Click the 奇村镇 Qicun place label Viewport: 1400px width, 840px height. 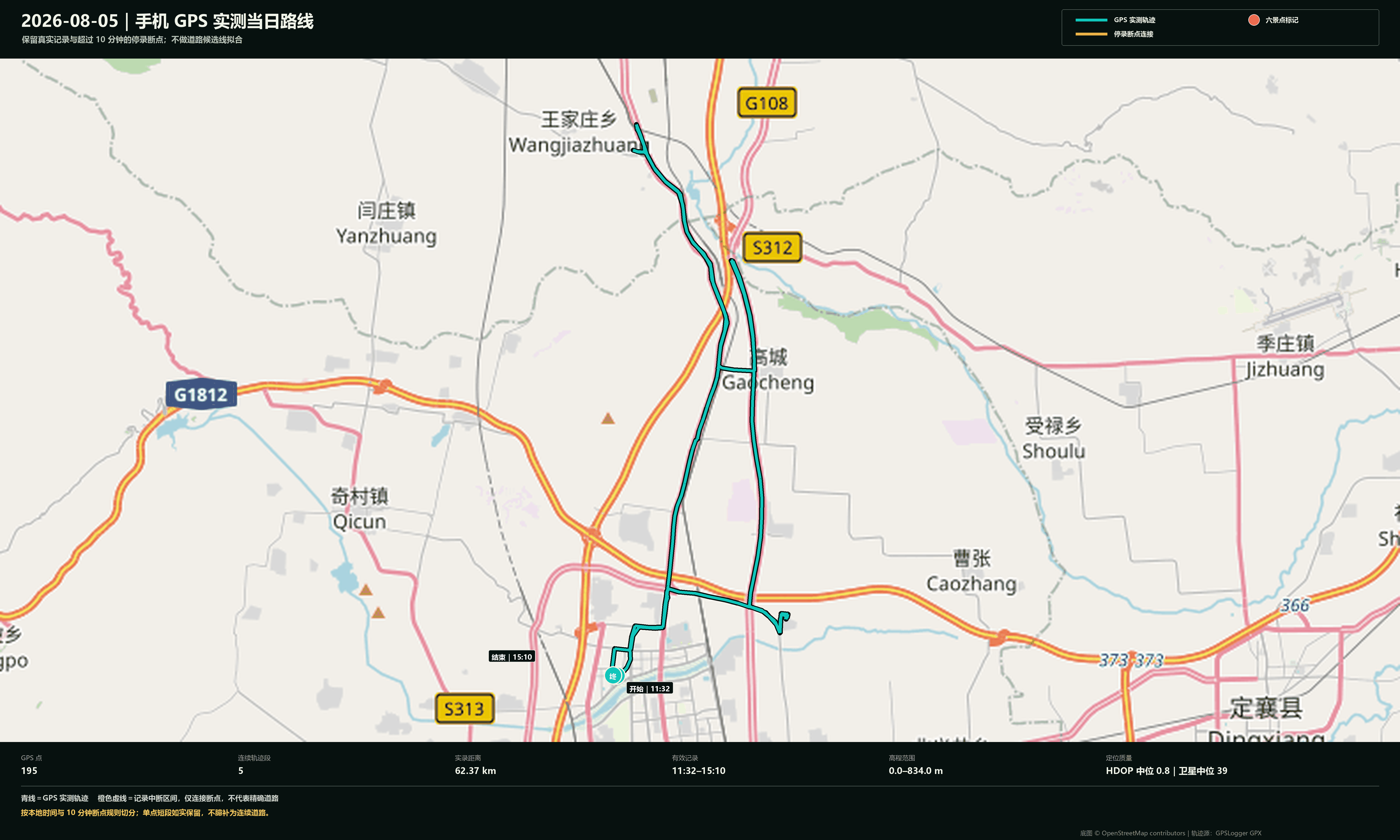[x=359, y=509]
